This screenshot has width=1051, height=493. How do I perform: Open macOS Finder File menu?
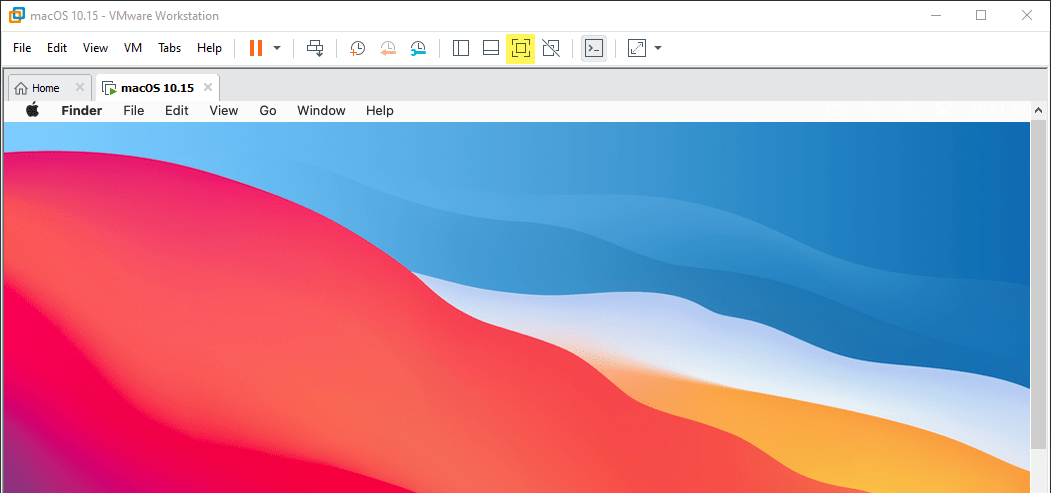[x=133, y=111]
